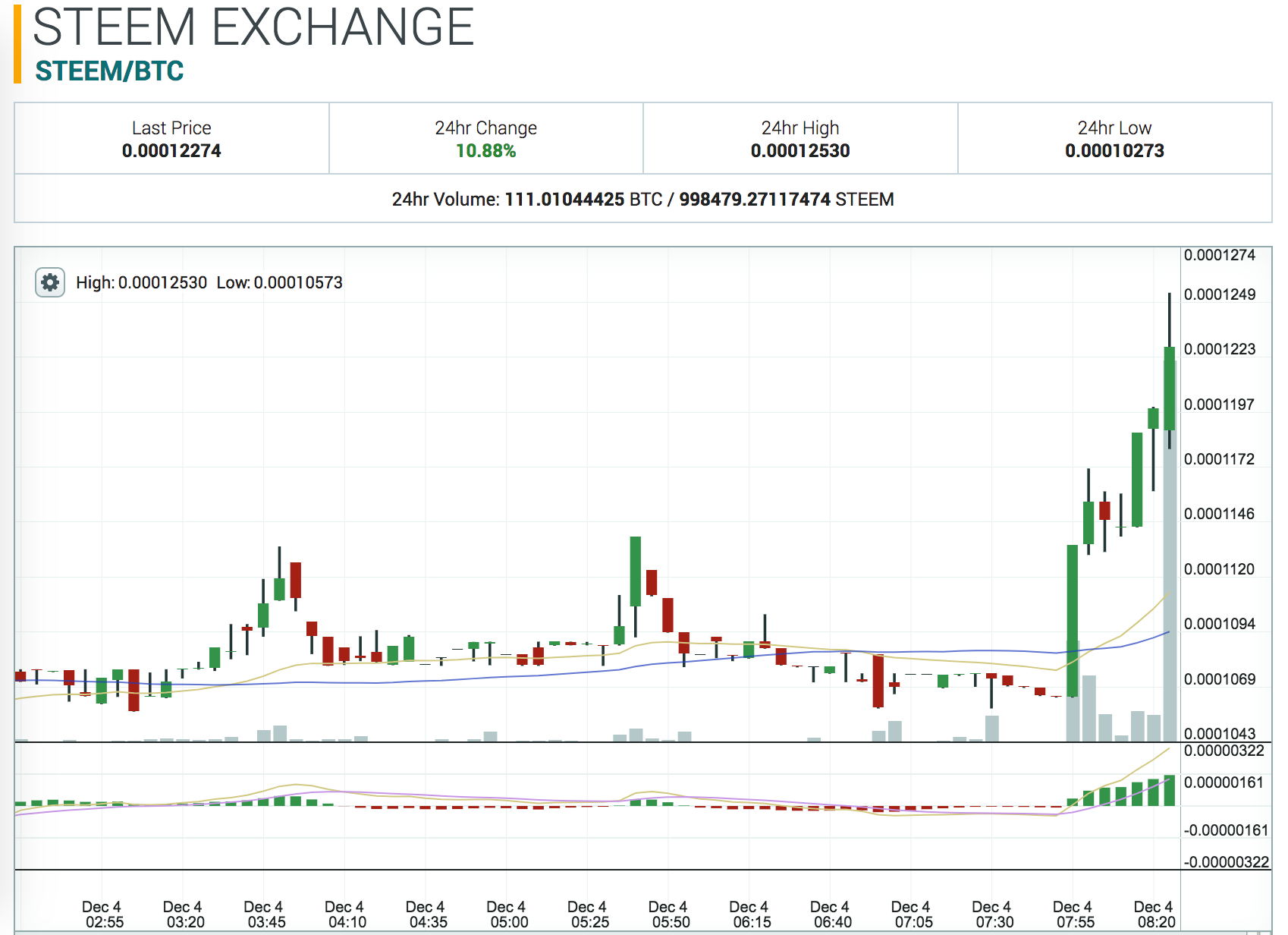
Task: Click price axis label 0.0001249
Action: coord(1220,294)
